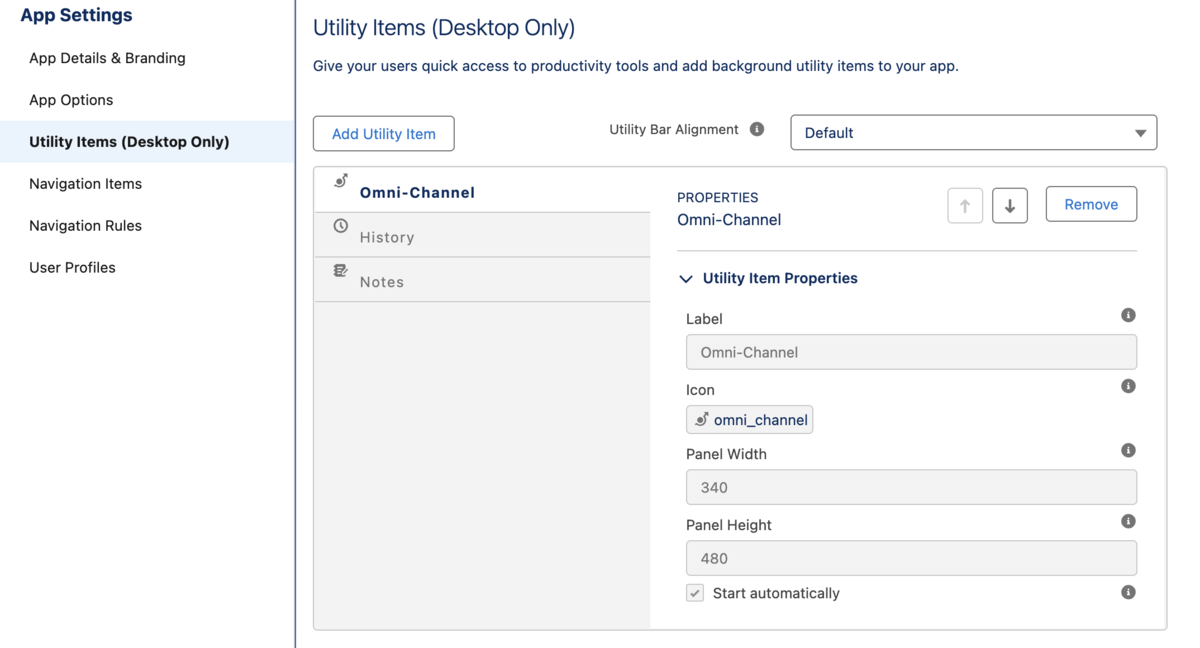Select the History utility item row
The width and height of the screenshot is (1200, 648).
[x=482, y=235]
